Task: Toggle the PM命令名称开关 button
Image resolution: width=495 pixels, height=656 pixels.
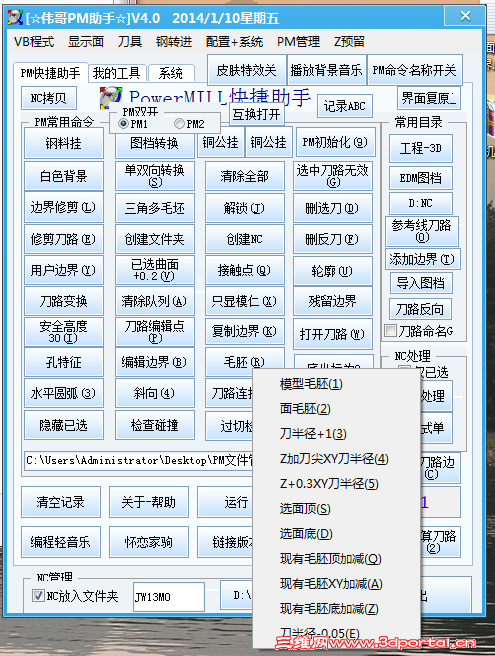Action: coord(415,70)
